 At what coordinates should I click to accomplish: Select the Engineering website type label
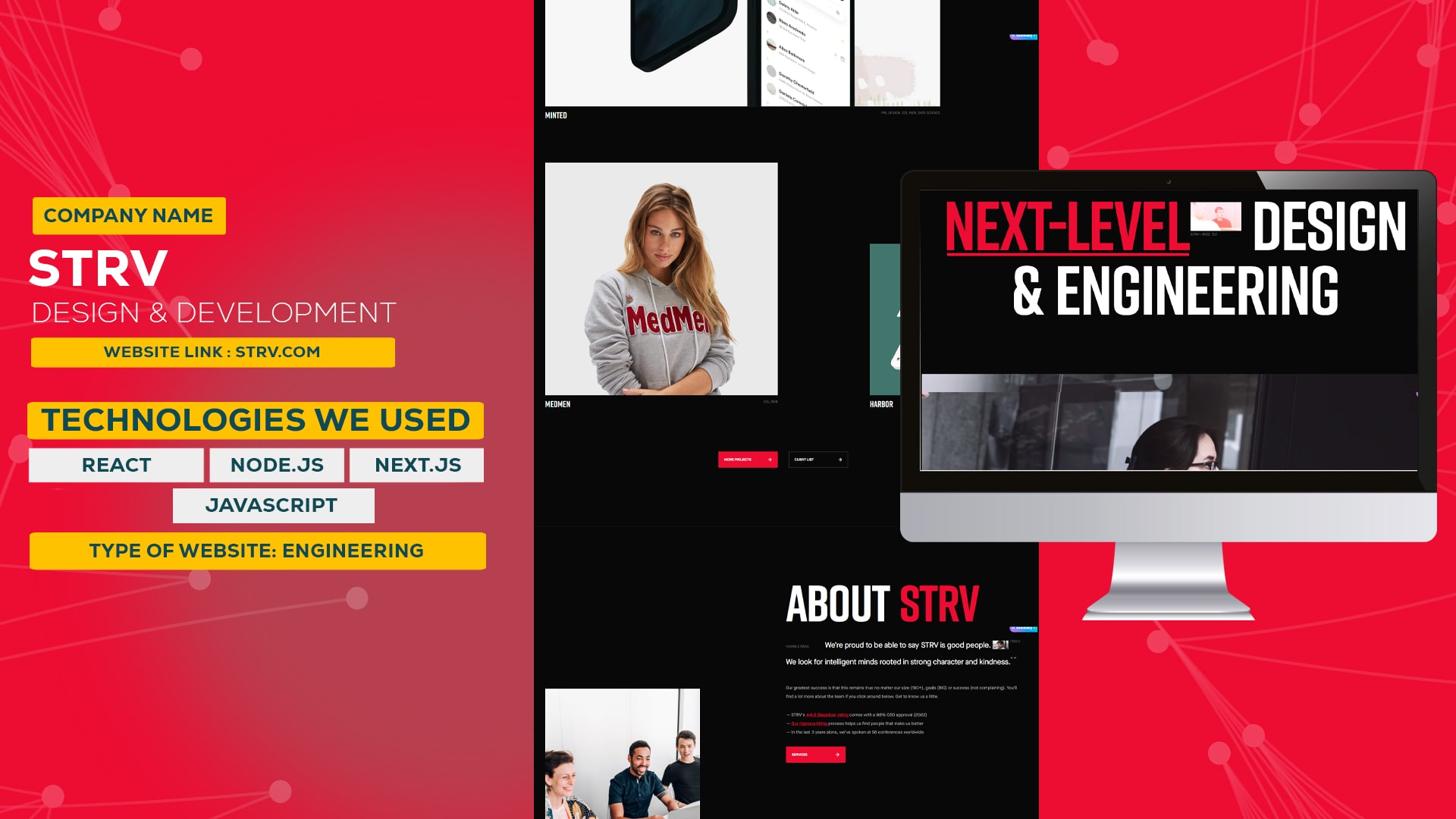[x=257, y=550]
